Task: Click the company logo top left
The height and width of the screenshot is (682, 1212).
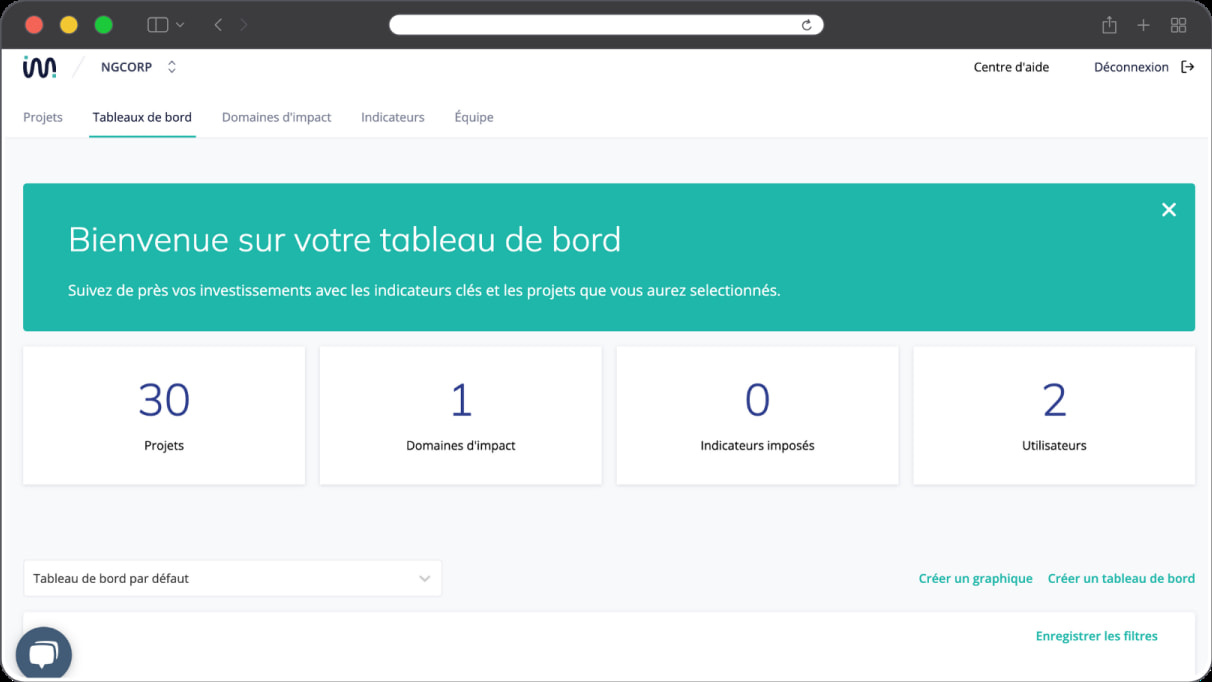Action: click(x=37, y=66)
